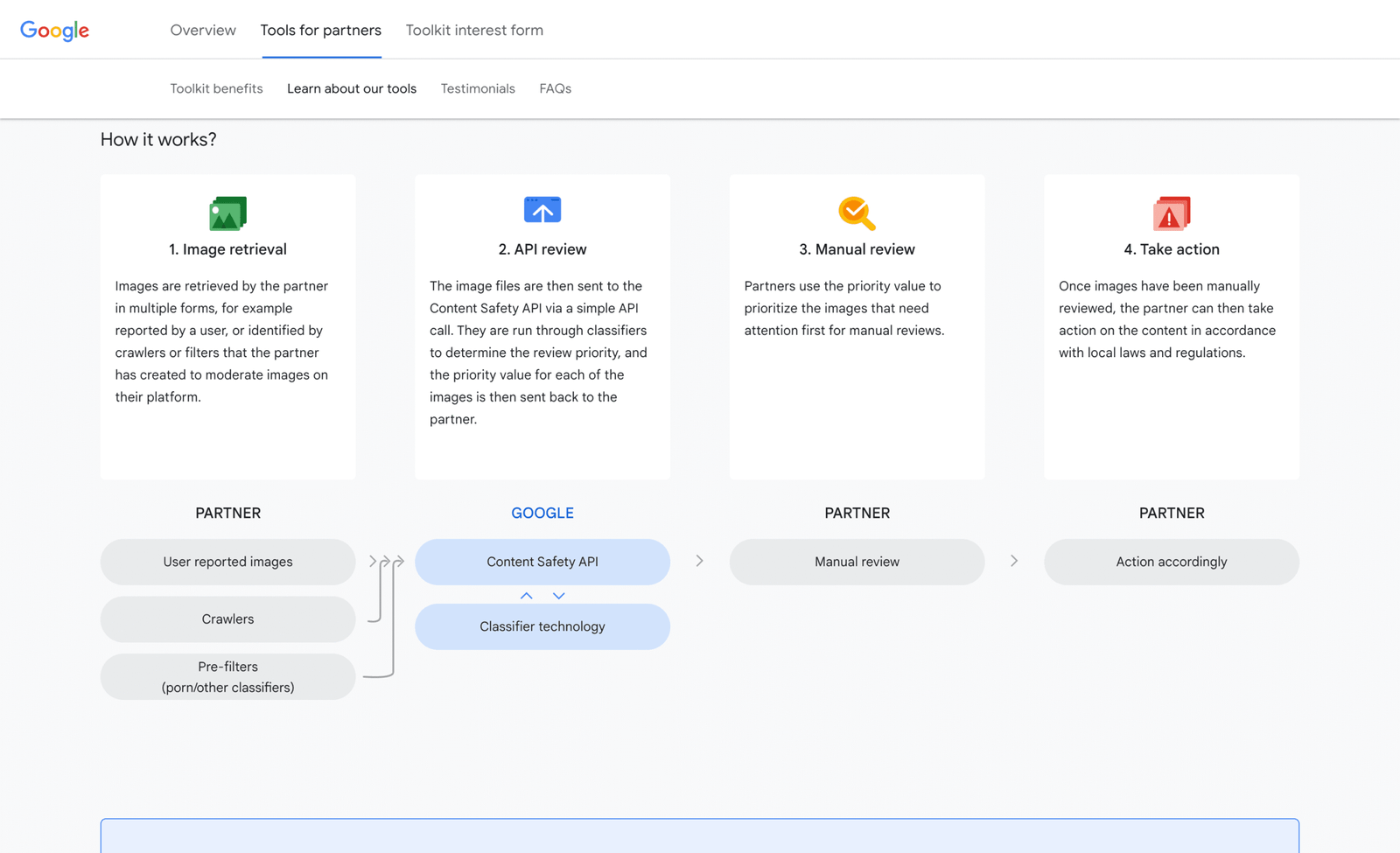This screenshot has width=1400, height=853.
Task: Go to Toolkit benefits section
Action: (x=216, y=88)
